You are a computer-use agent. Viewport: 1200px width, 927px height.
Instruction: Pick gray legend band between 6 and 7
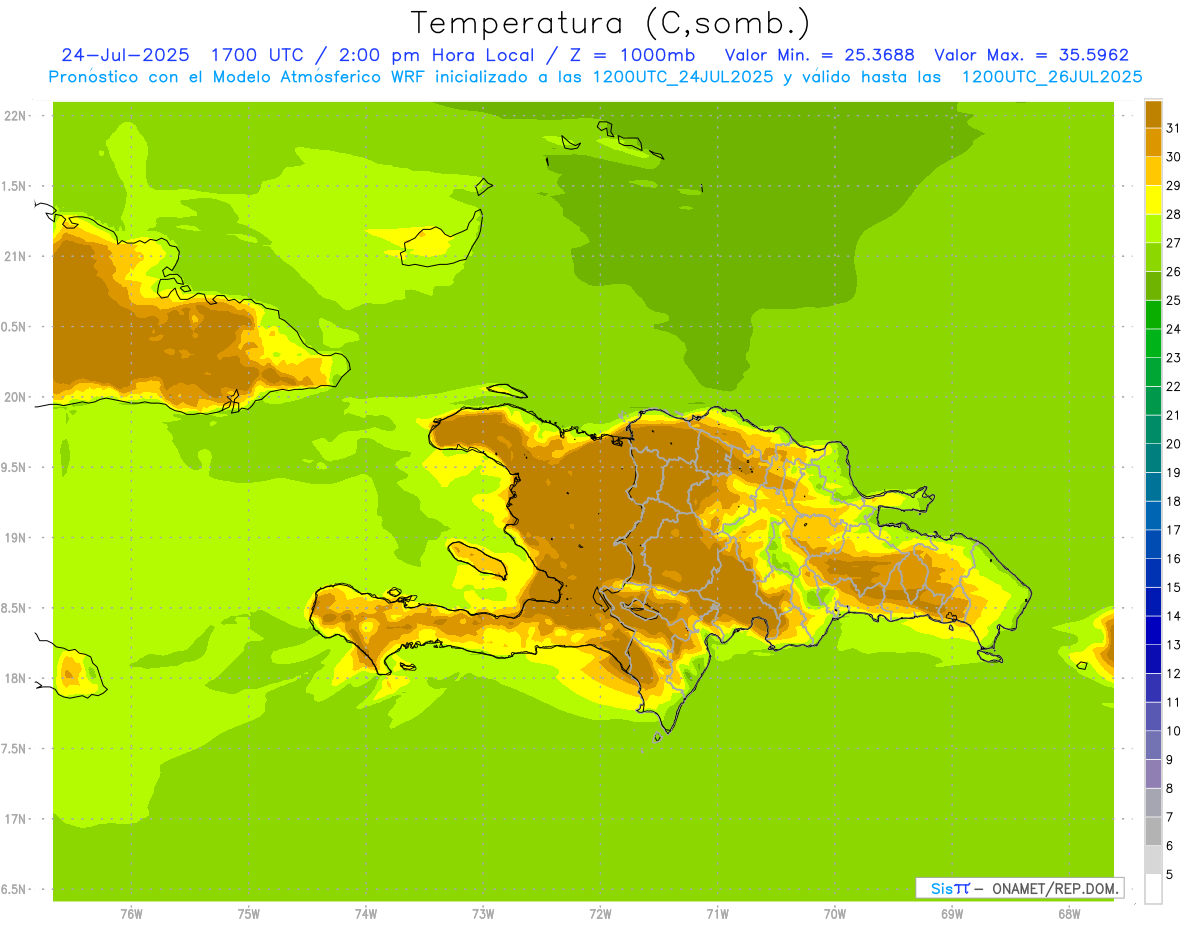click(1153, 831)
